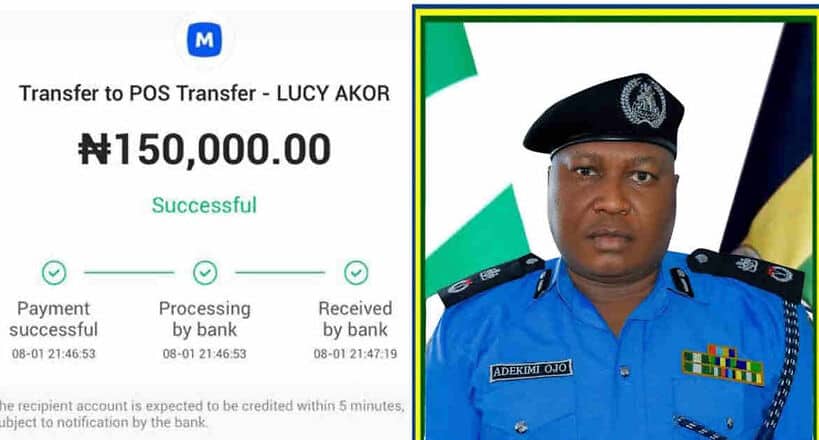Click the ADEKIMI OJO name tag
The height and width of the screenshot is (440, 819).
(x=531, y=370)
